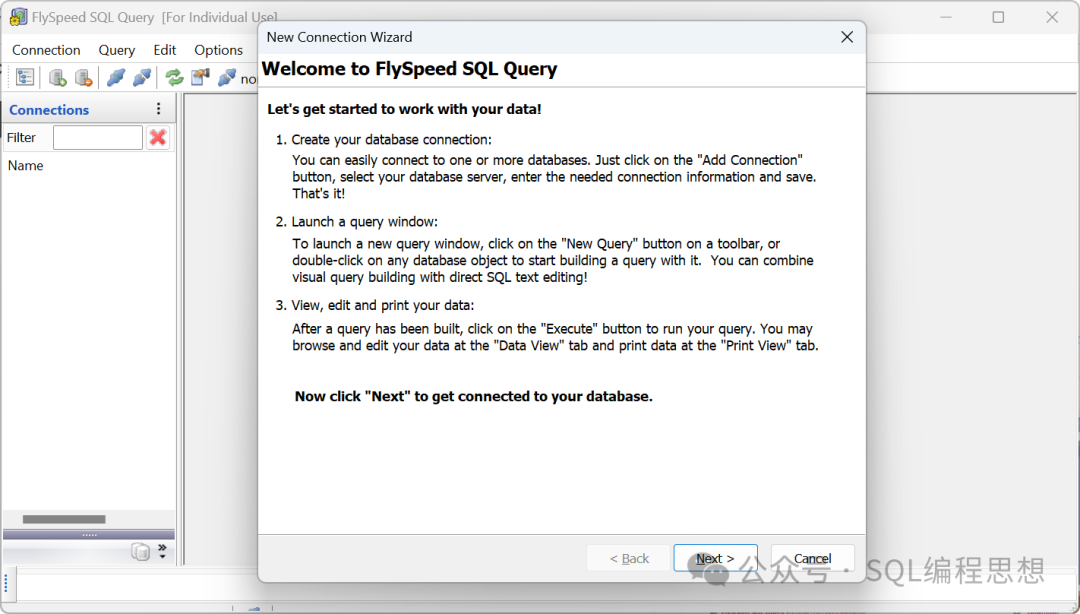
Task: Click Next in the connection wizard
Action: 715,558
